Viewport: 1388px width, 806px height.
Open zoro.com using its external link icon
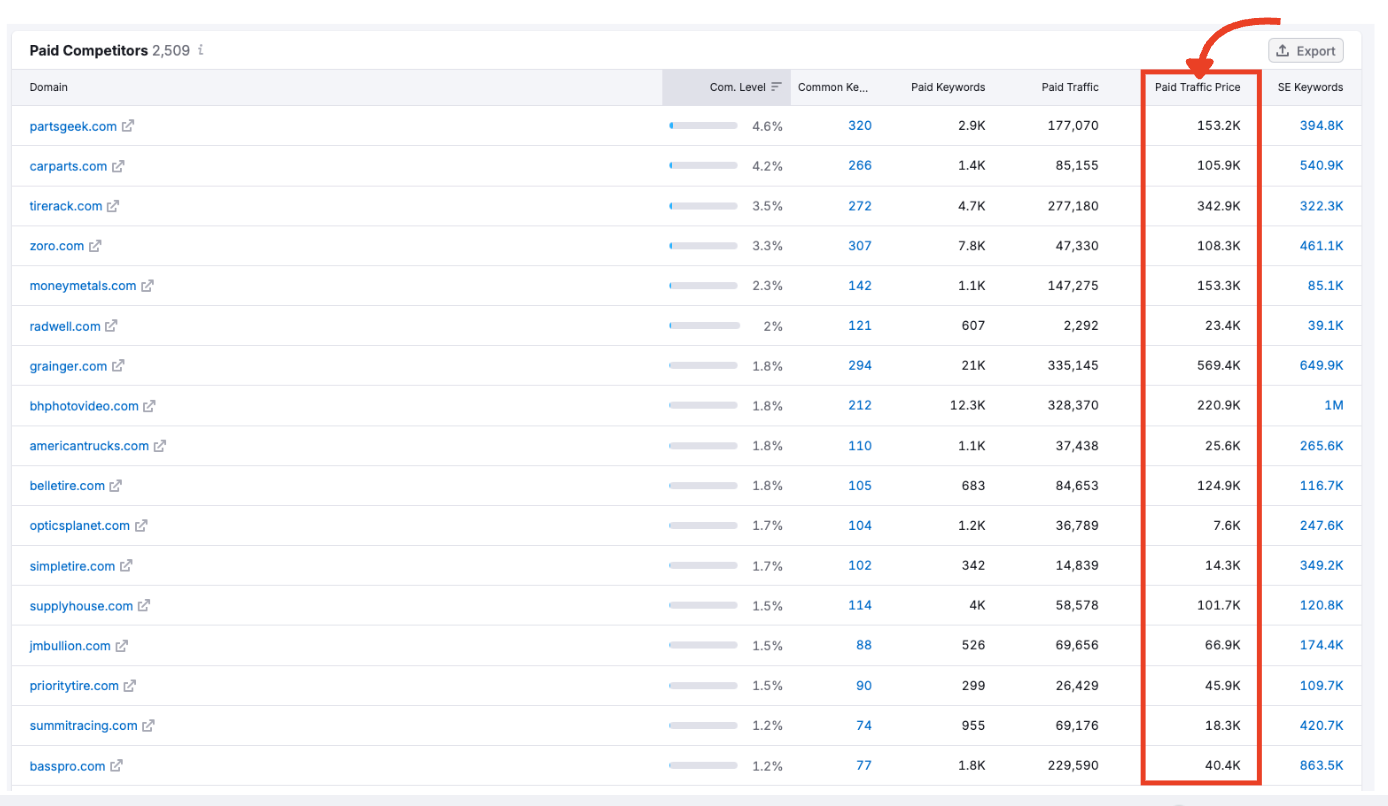click(x=94, y=246)
